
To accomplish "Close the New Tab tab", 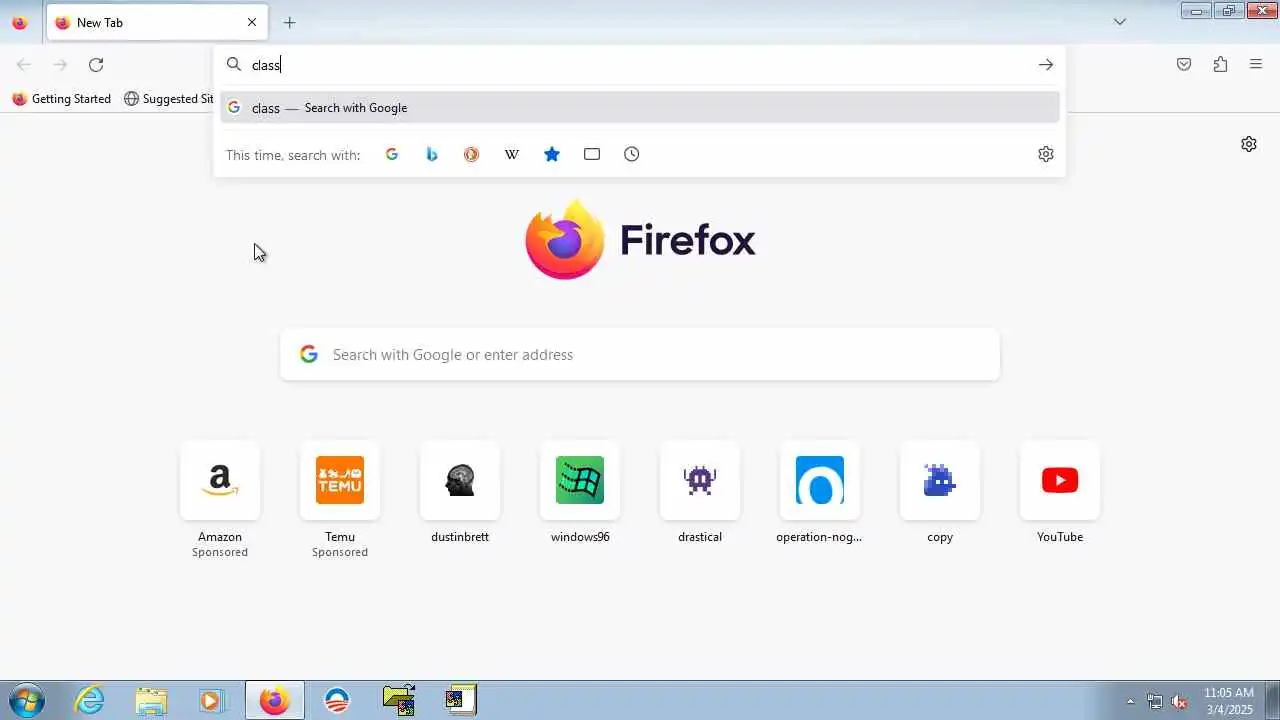I will 252,22.
